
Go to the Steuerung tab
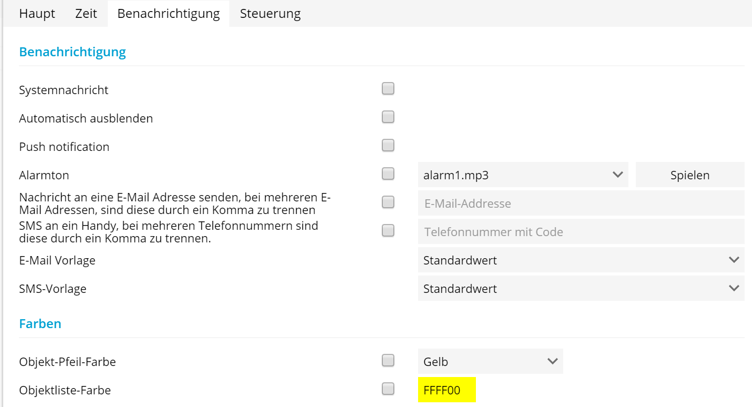(x=270, y=14)
